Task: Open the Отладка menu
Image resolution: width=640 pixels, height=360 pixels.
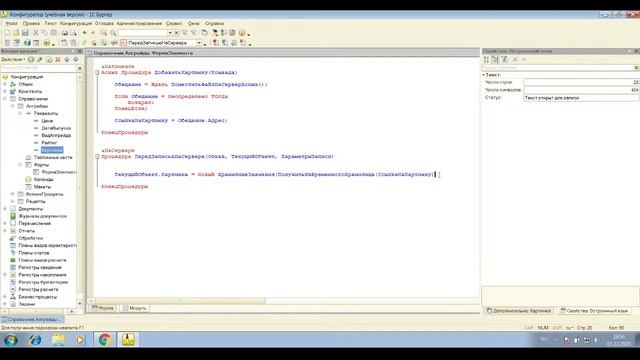Action: click(x=104, y=24)
